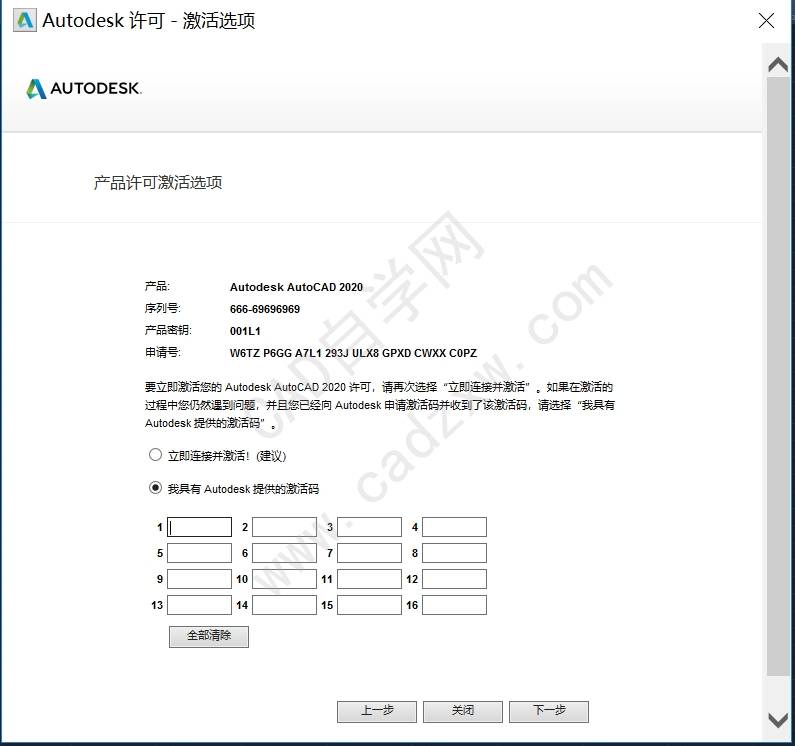Focus activation code field 9
Screen dimensions: 795x746
(199, 579)
